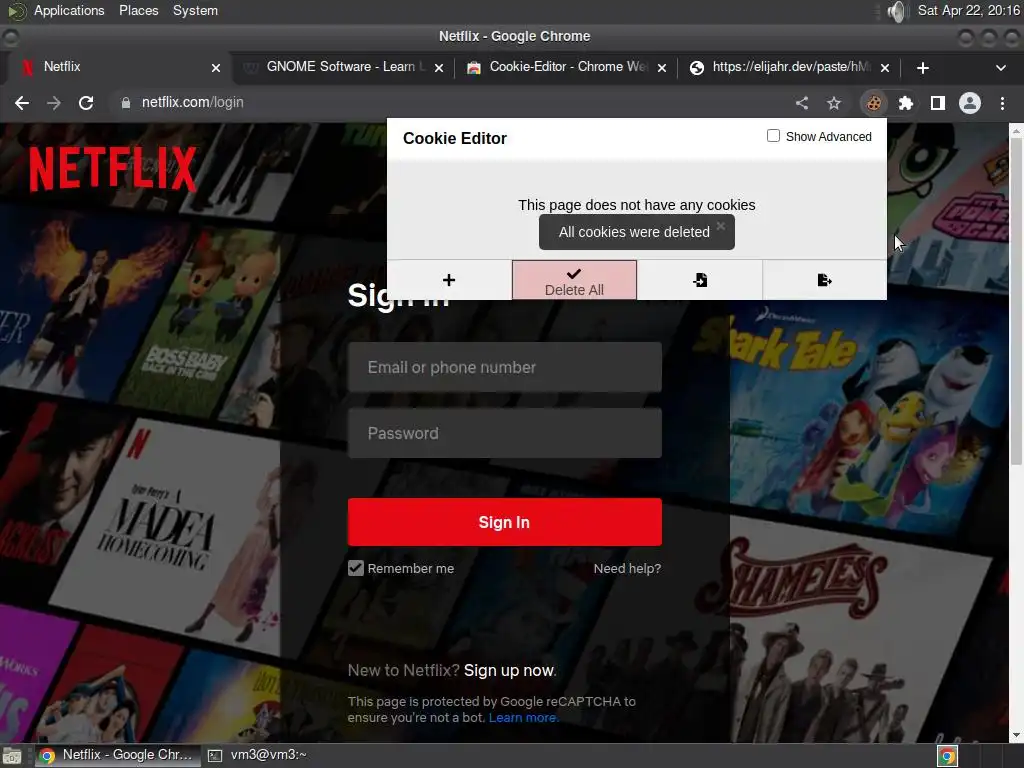Open the Cookie-Editor extension icon in toolbar
The height and width of the screenshot is (768, 1024).
coord(873,103)
